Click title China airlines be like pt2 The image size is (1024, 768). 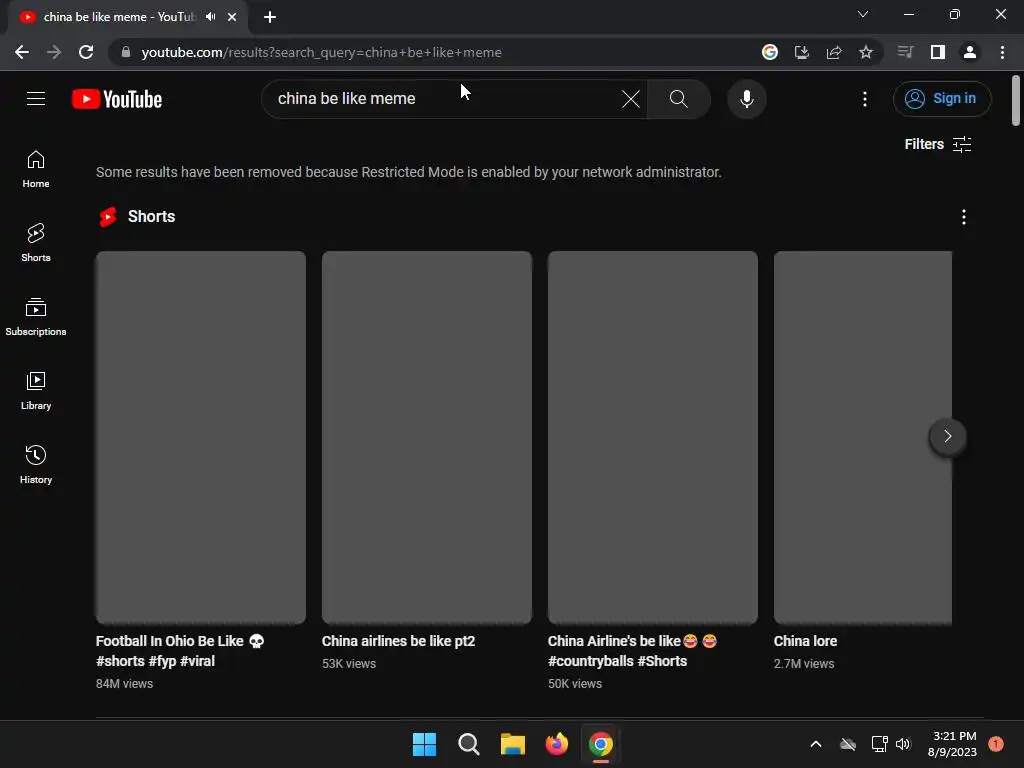tap(398, 641)
